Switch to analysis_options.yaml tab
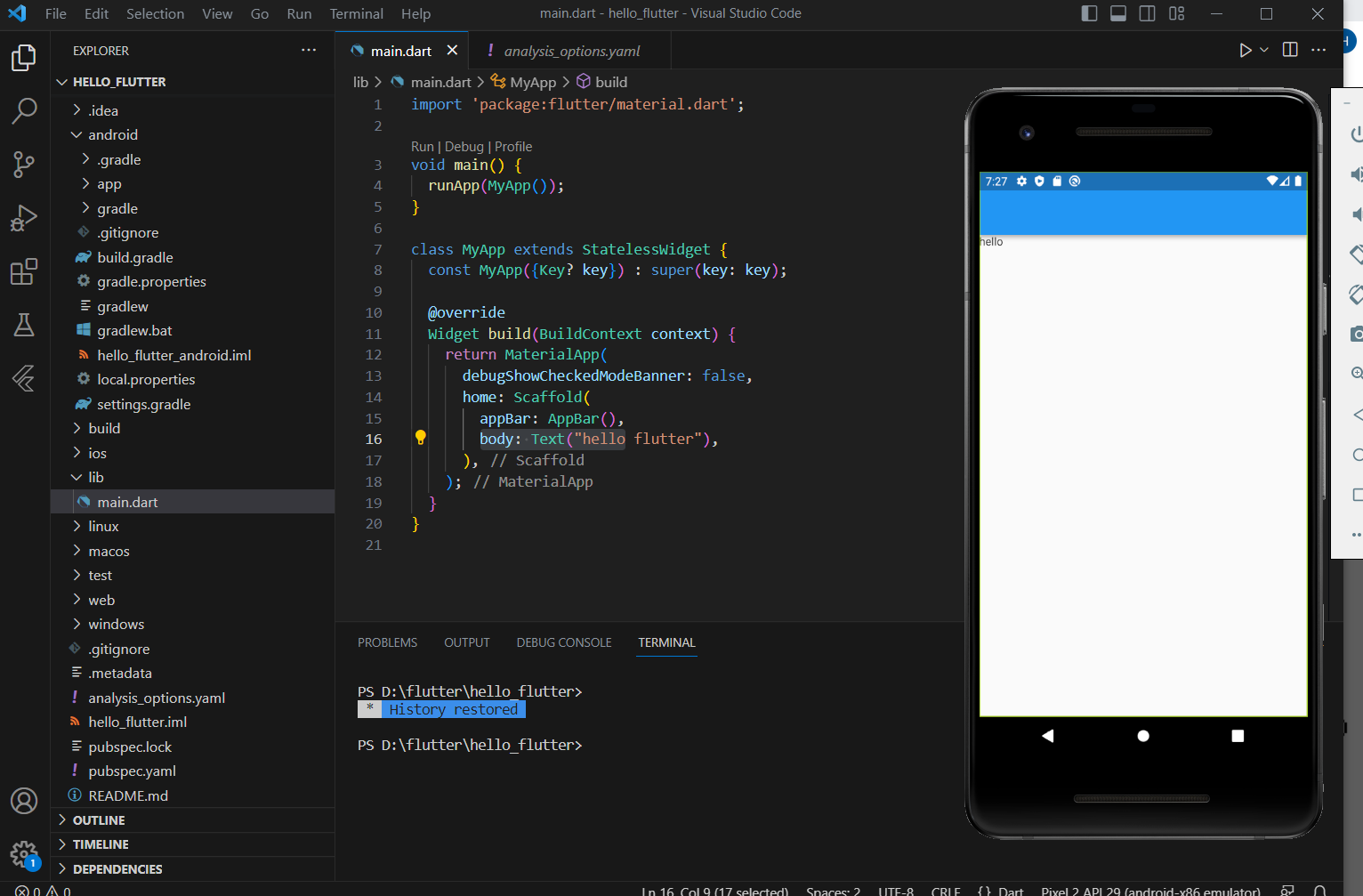Screen dimensions: 1363x896 [x=571, y=51]
